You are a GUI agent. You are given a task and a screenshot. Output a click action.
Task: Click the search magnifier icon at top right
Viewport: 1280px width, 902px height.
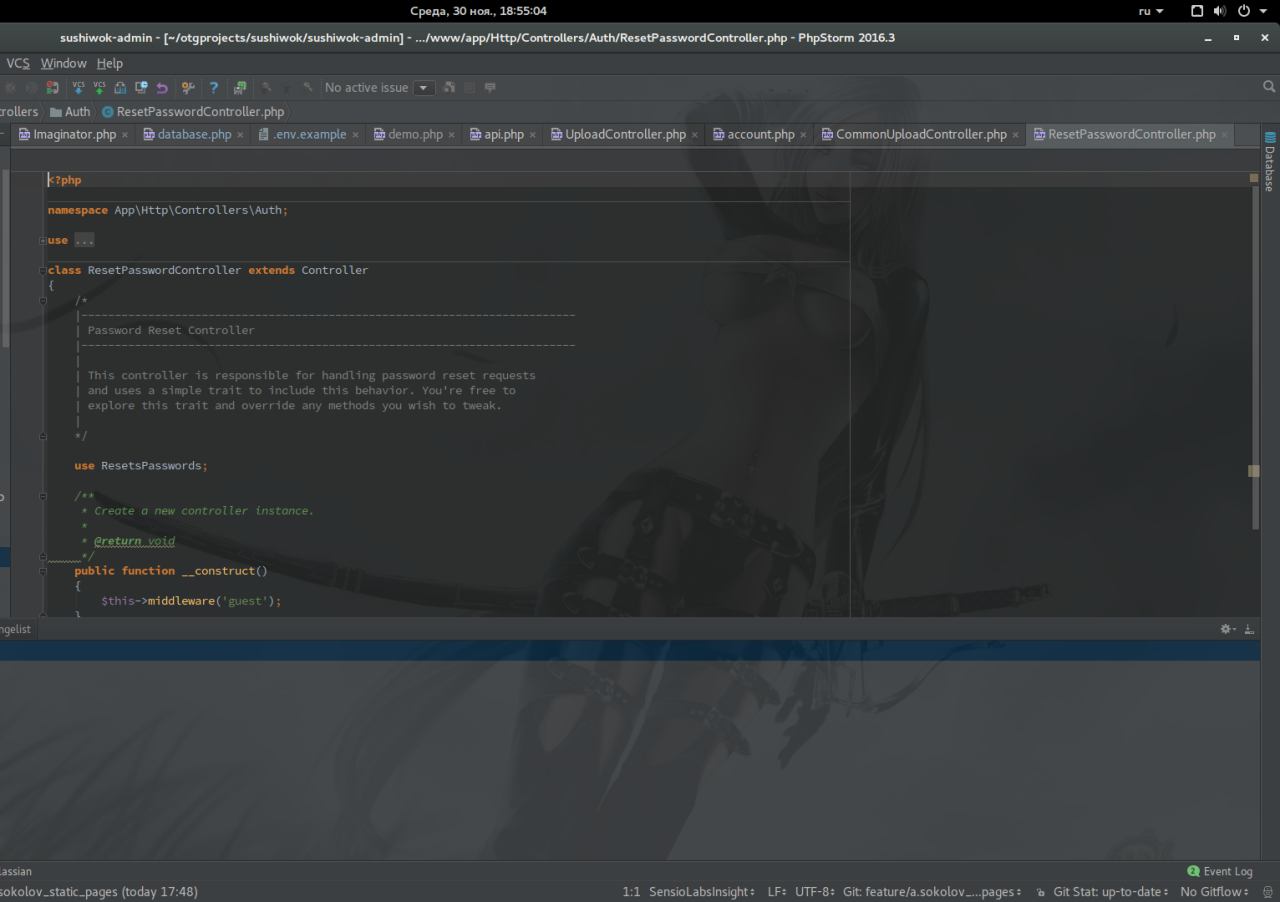[x=1269, y=88]
